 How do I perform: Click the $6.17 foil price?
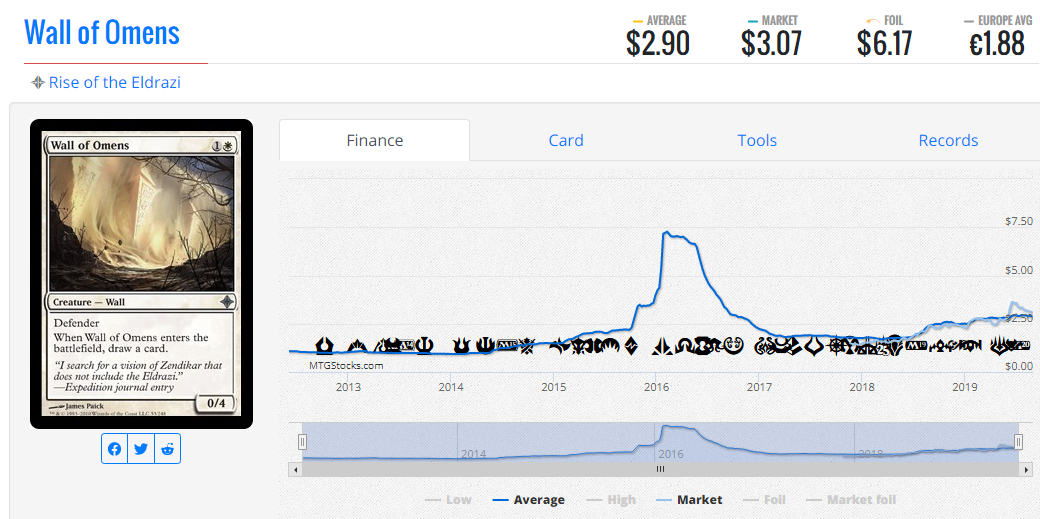tap(884, 43)
